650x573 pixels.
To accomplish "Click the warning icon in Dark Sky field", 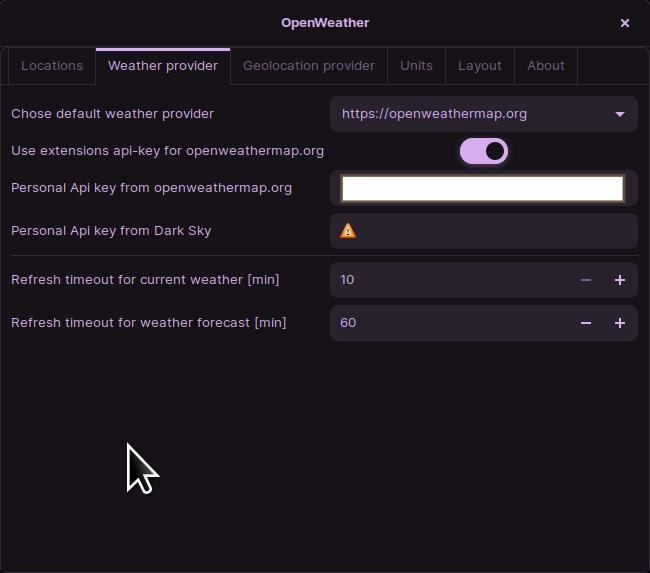I will [347, 231].
